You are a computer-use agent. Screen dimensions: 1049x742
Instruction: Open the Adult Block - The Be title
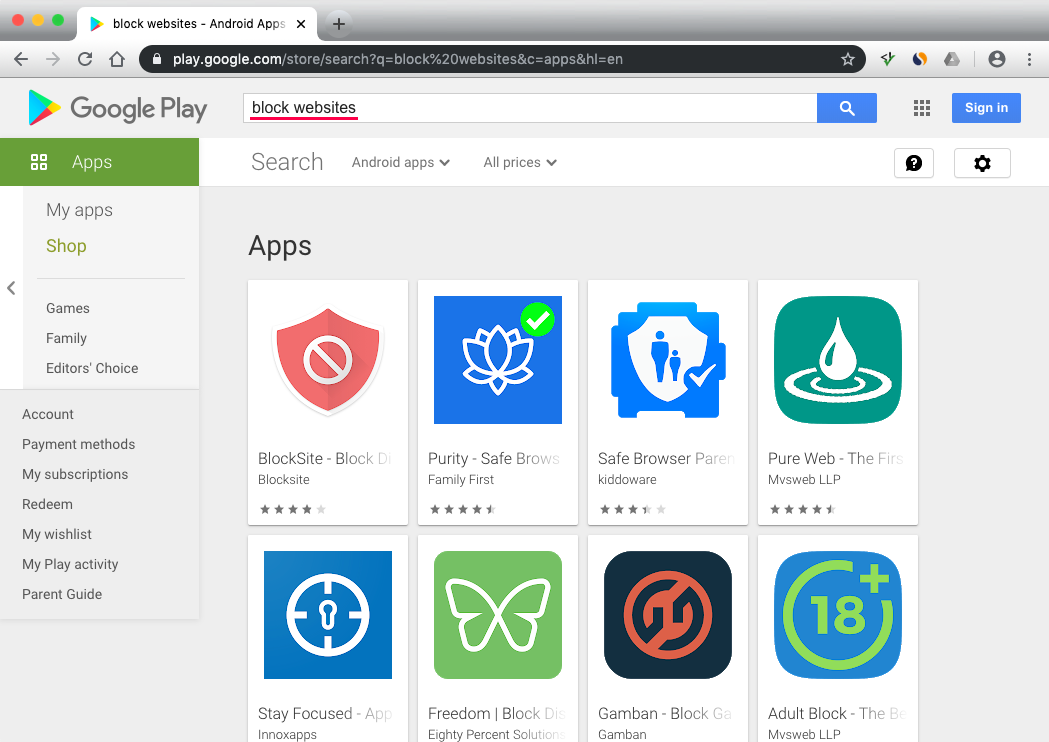click(836, 713)
